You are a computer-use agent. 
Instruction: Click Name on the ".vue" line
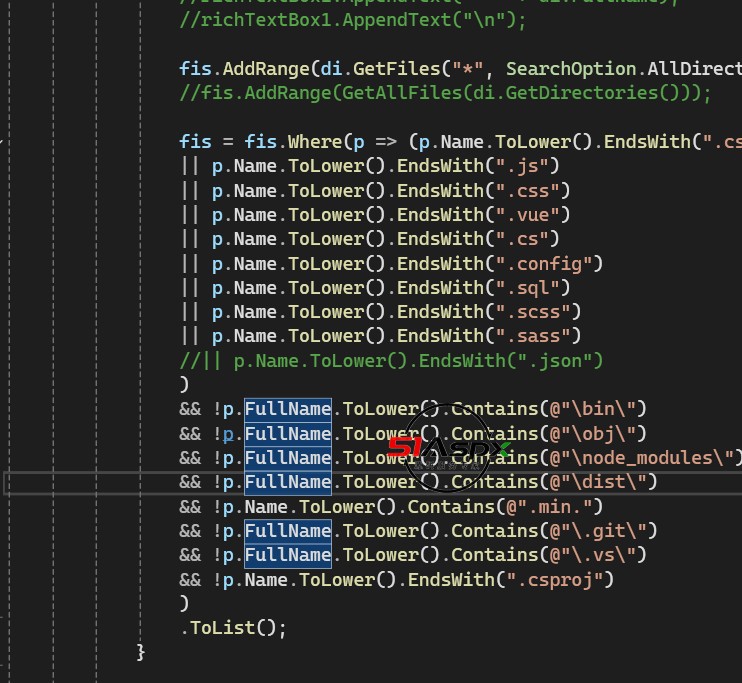coord(255,215)
